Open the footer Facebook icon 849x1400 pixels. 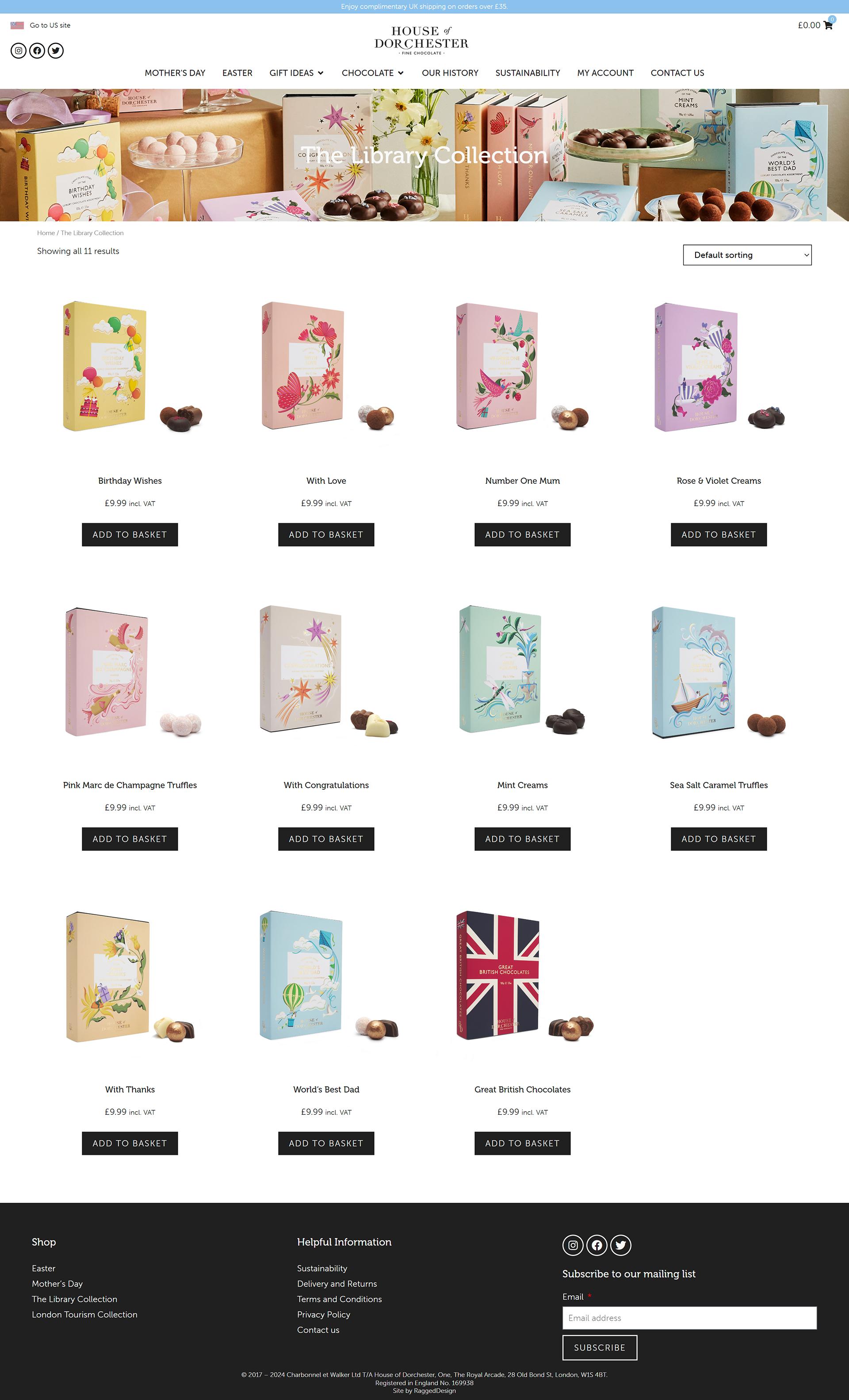pyautogui.click(x=597, y=1245)
